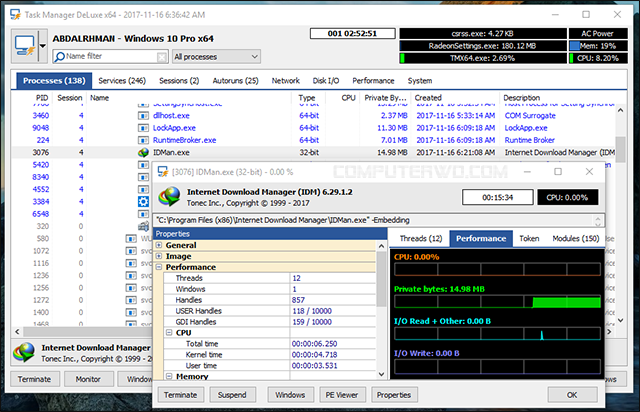This screenshot has width=640, height=412.
Task: Click RadeonSettings.exe memory indicator bar
Action: (x=483, y=46)
